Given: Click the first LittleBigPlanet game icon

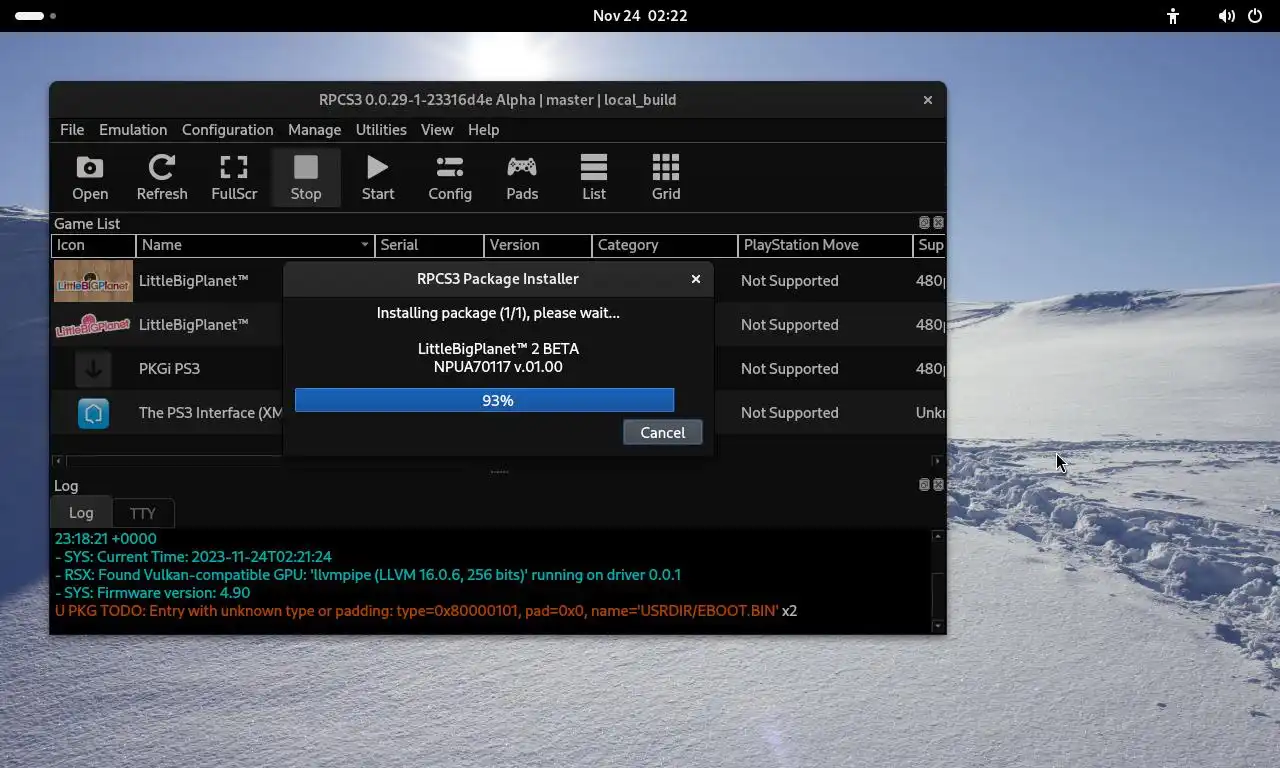Looking at the screenshot, I should pos(93,281).
